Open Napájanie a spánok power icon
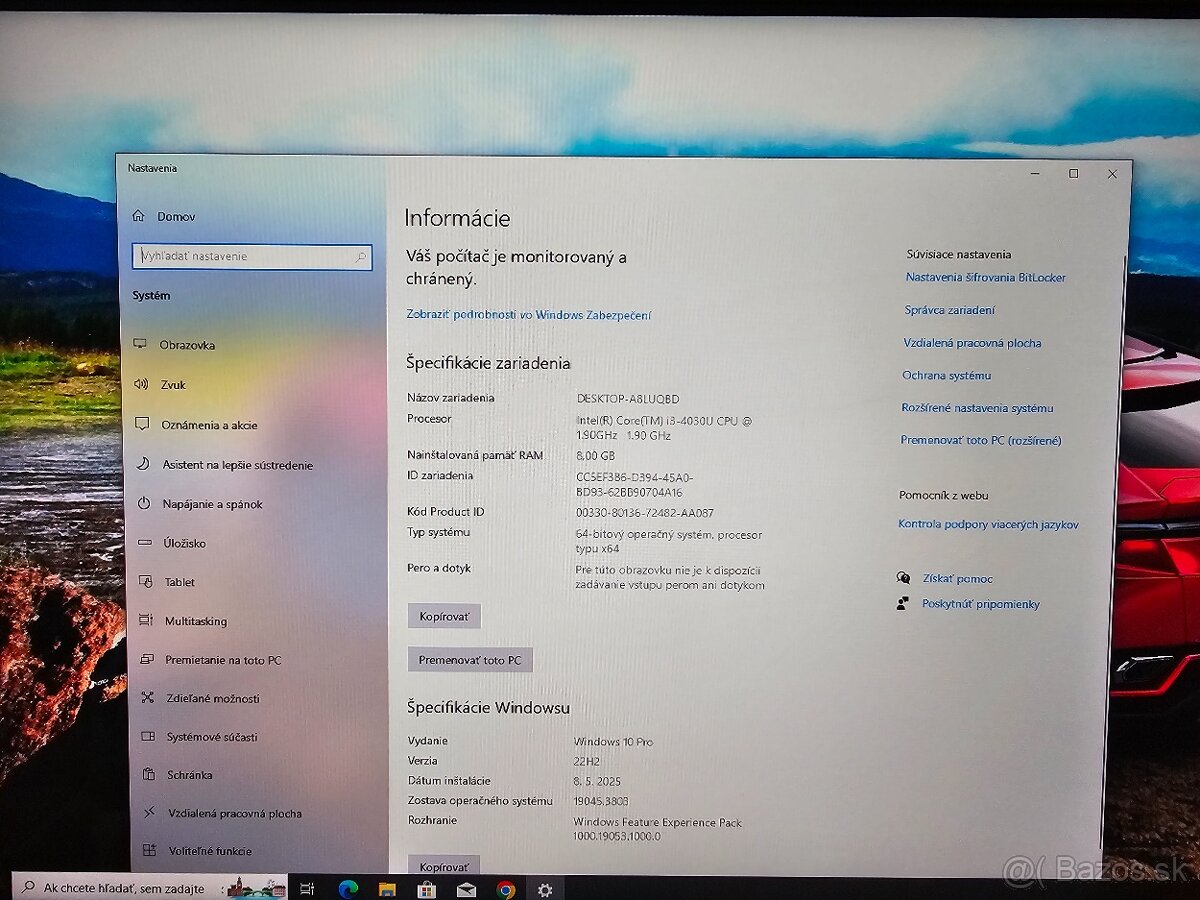This screenshot has height=900, width=1200. (x=144, y=504)
